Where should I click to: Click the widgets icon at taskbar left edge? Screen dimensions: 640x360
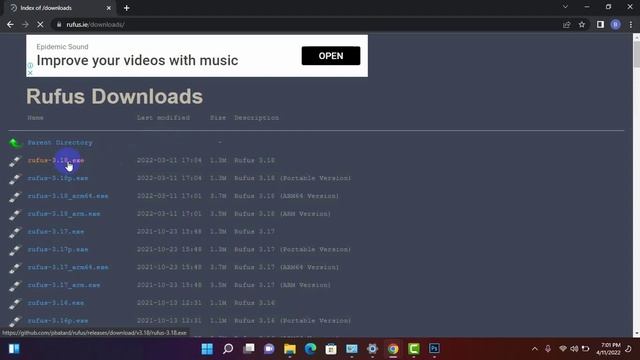pos(14,349)
